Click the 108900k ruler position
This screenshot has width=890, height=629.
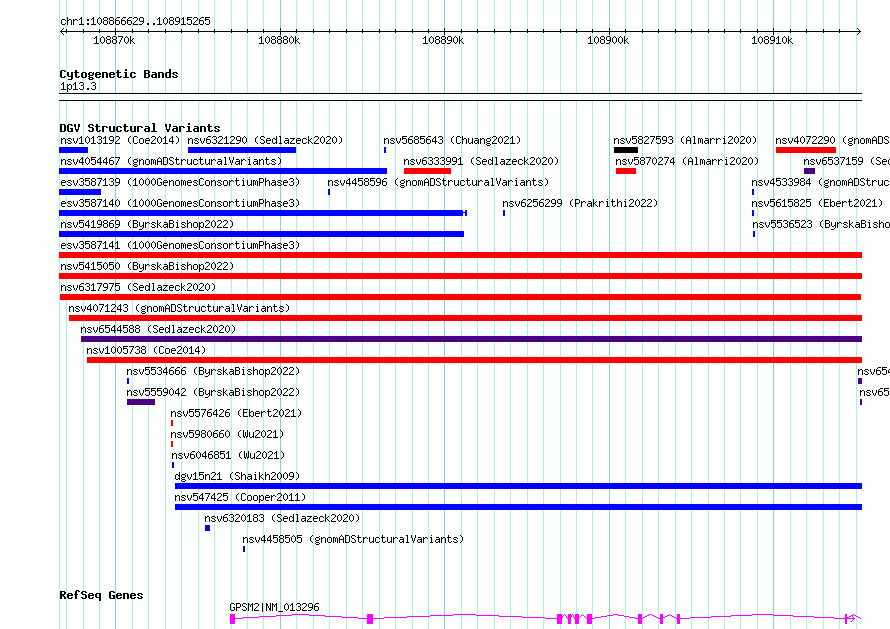608,40
